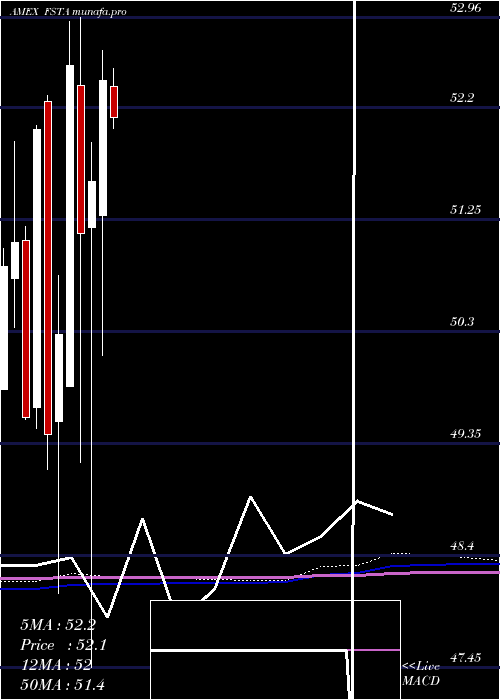The width and height of the screenshot is (500, 700).
Task: Click the tall white candlestick reaching 52.96
Action: [70, 226]
